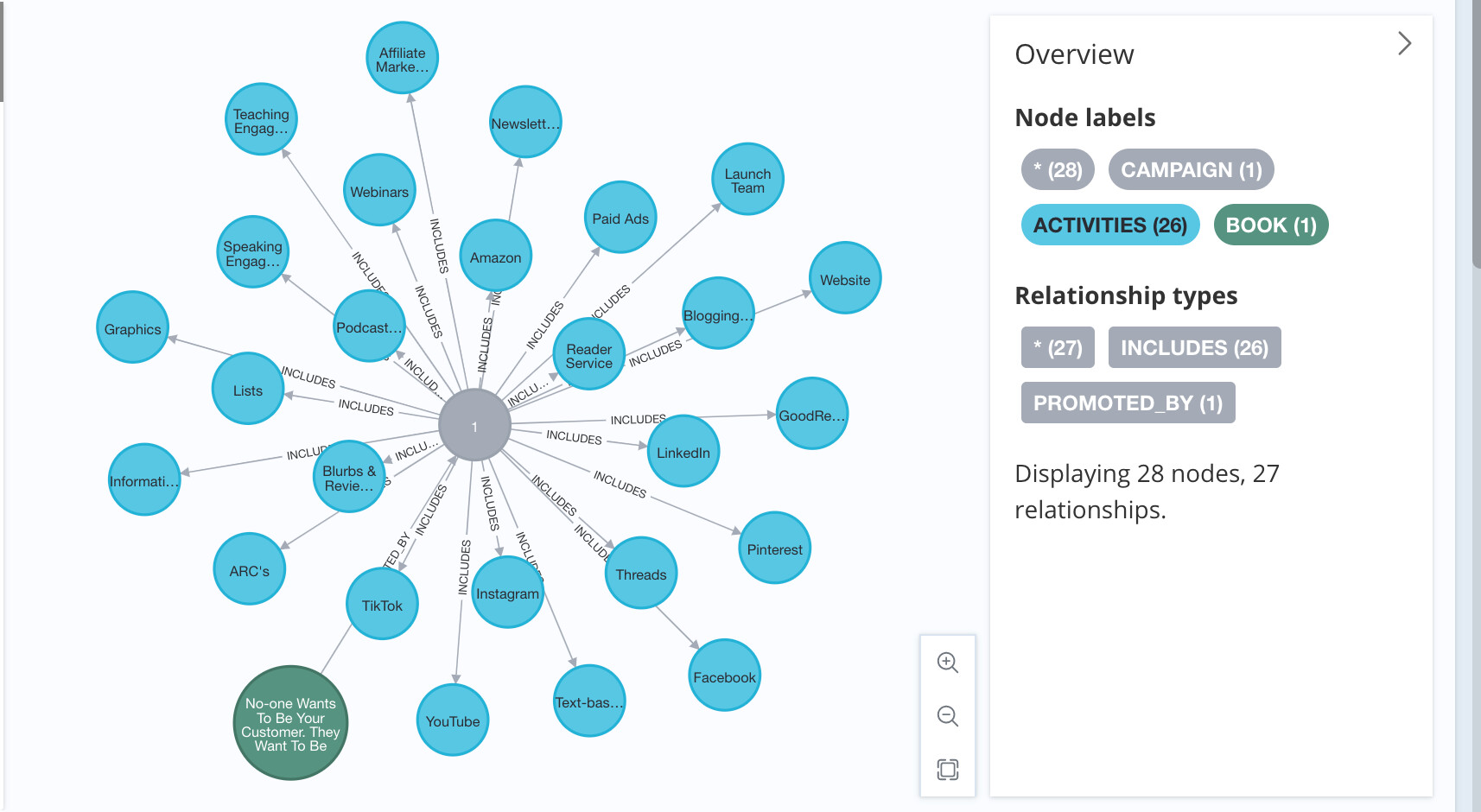Select the Amazon node in the graph
The height and width of the screenshot is (812, 1481).
pos(495,256)
